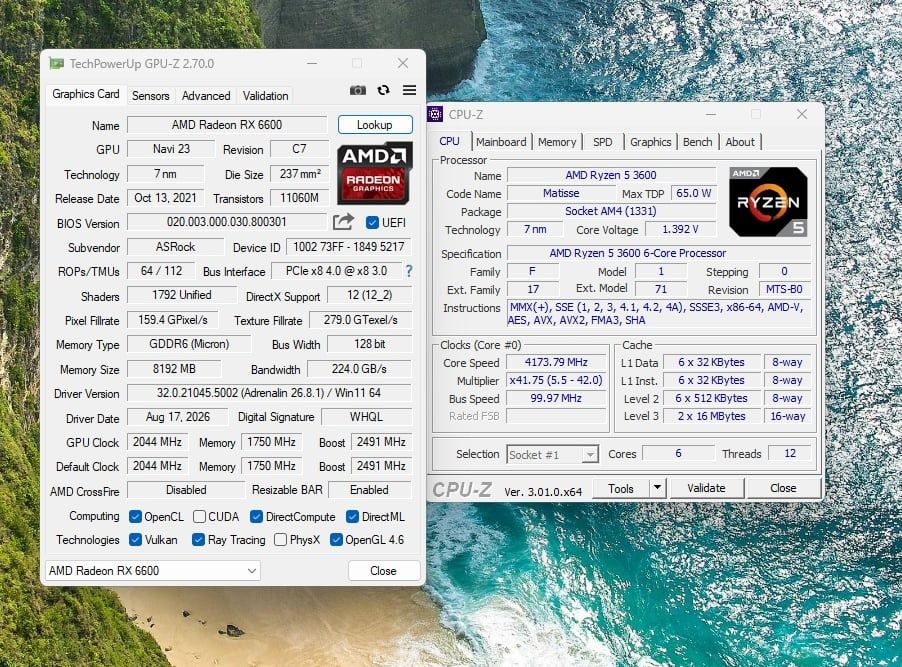Click the AMD Radeon Graphics logo
The width and height of the screenshot is (902, 667).
[x=374, y=173]
